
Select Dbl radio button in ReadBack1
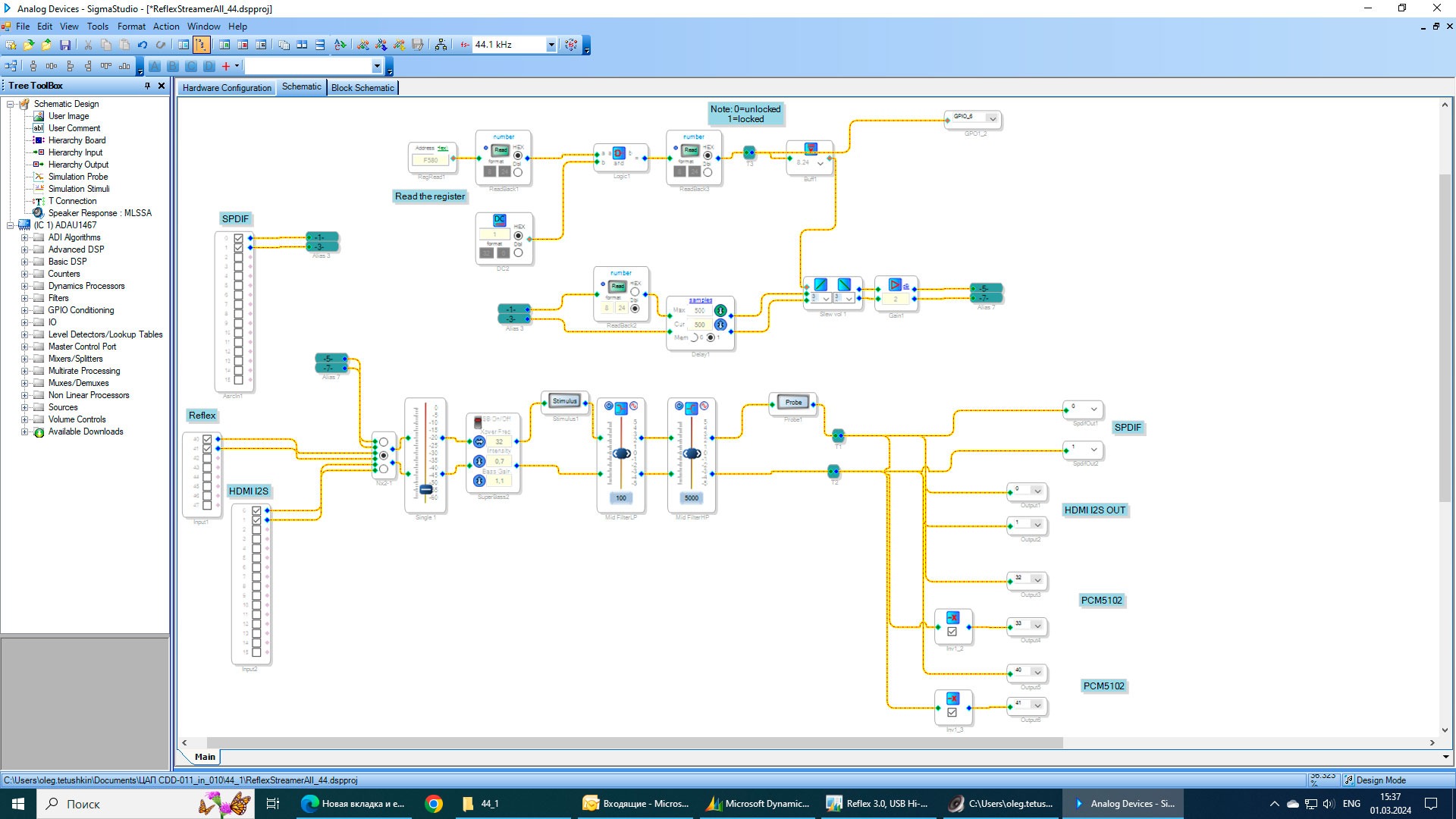pyautogui.click(x=518, y=172)
